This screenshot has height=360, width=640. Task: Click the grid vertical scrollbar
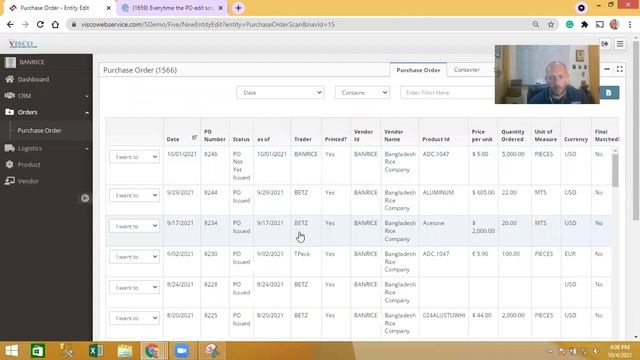click(x=615, y=171)
